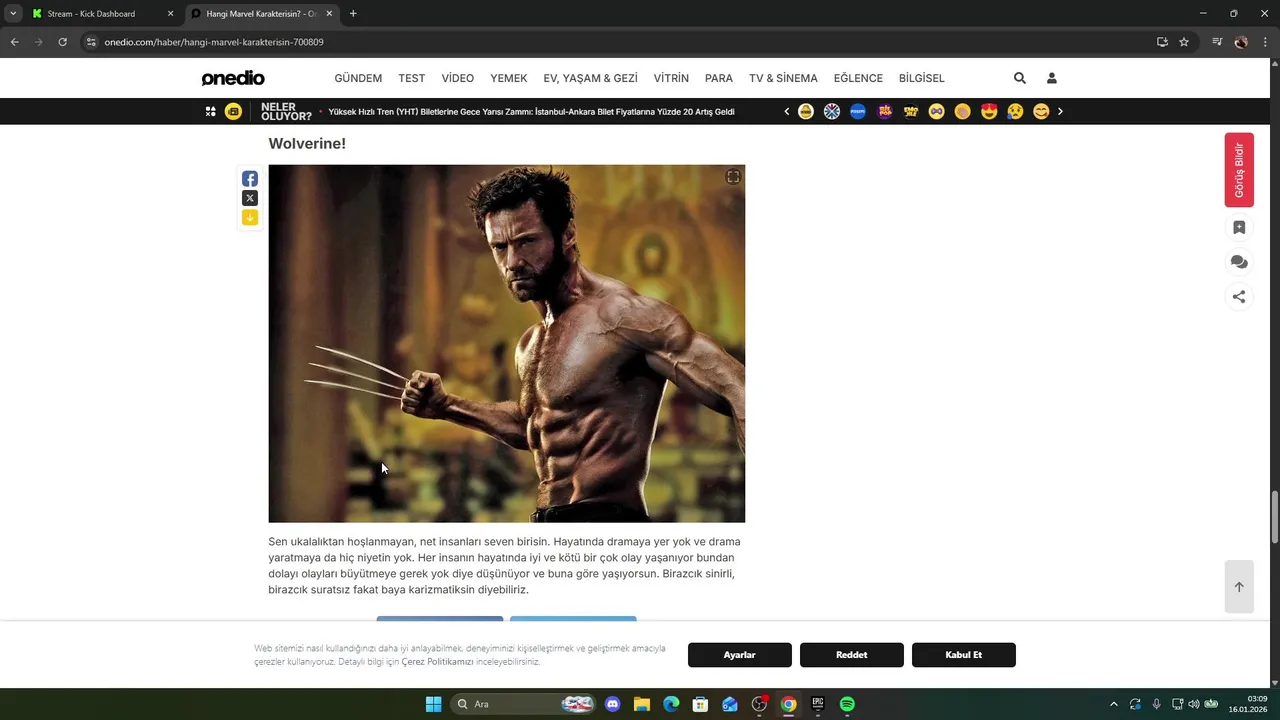Click the yellow news icon in ticker bar

(233, 111)
